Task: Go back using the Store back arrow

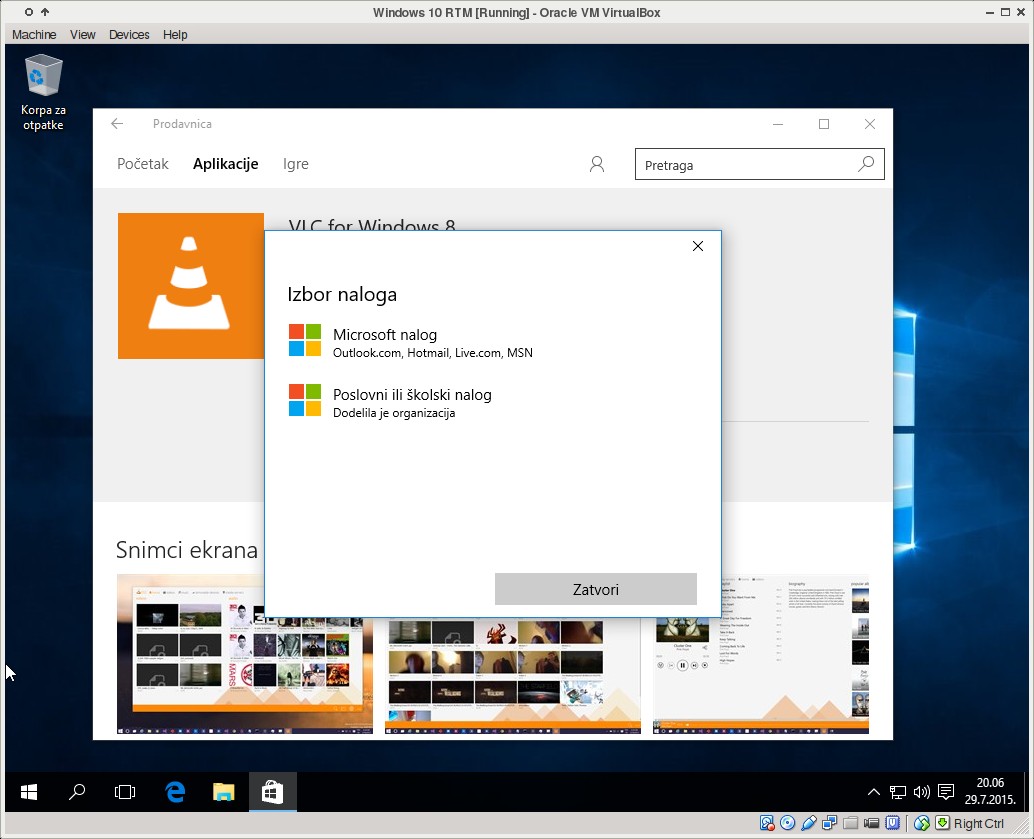Action: click(117, 124)
